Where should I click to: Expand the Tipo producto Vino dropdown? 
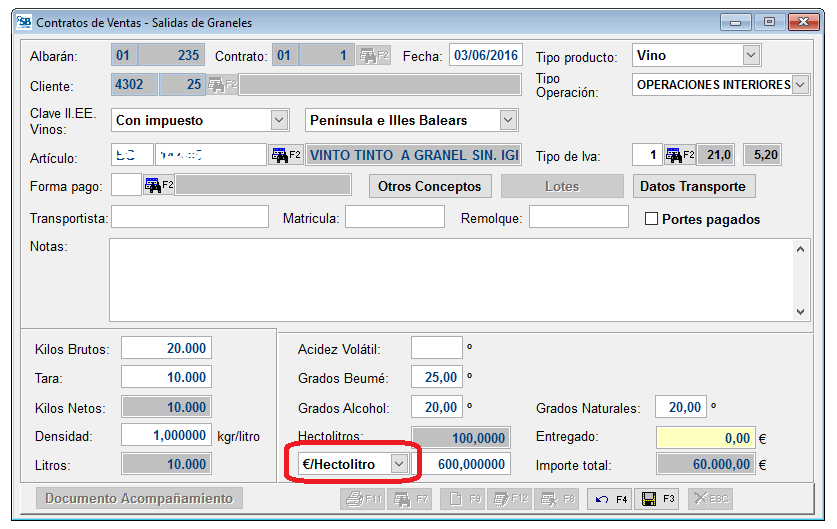[751, 56]
